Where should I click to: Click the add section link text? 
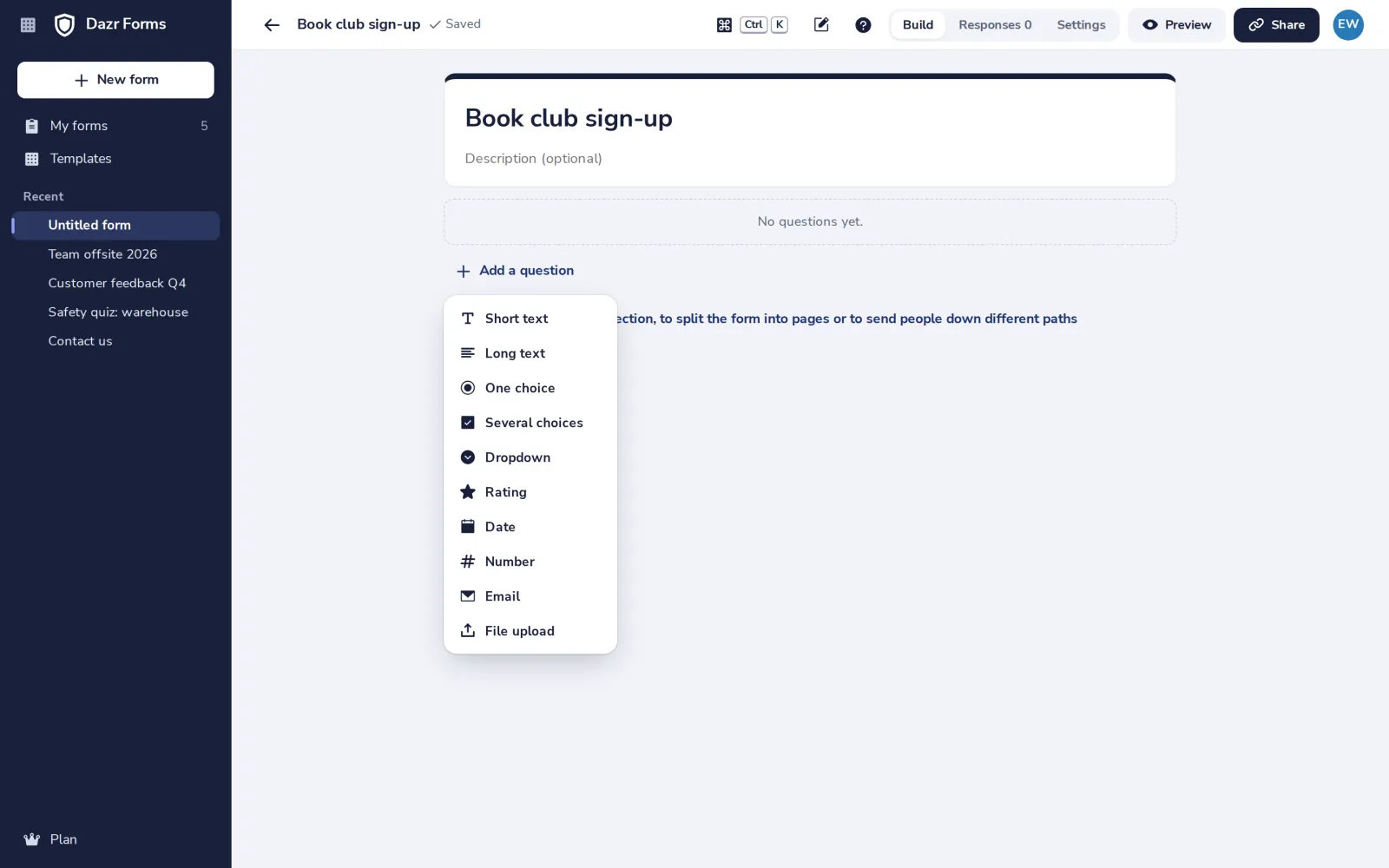pyautogui.click(x=847, y=319)
